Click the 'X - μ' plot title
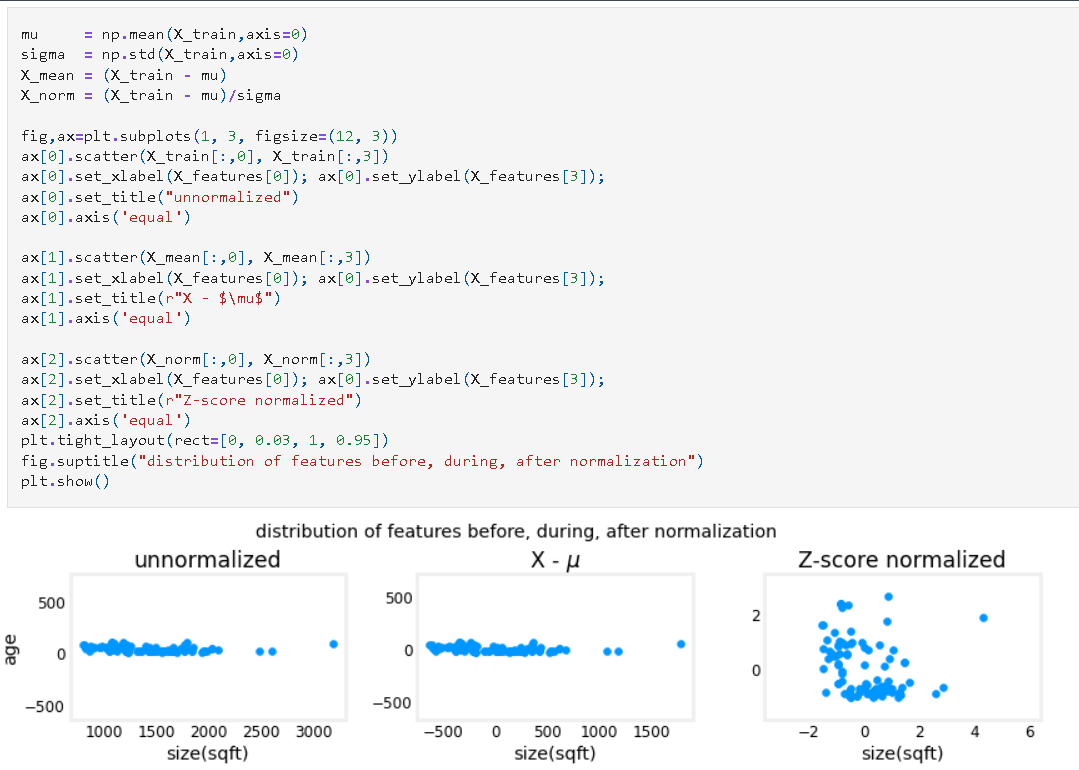The height and width of the screenshot is (770, 1079). click(x=555, y=560)
